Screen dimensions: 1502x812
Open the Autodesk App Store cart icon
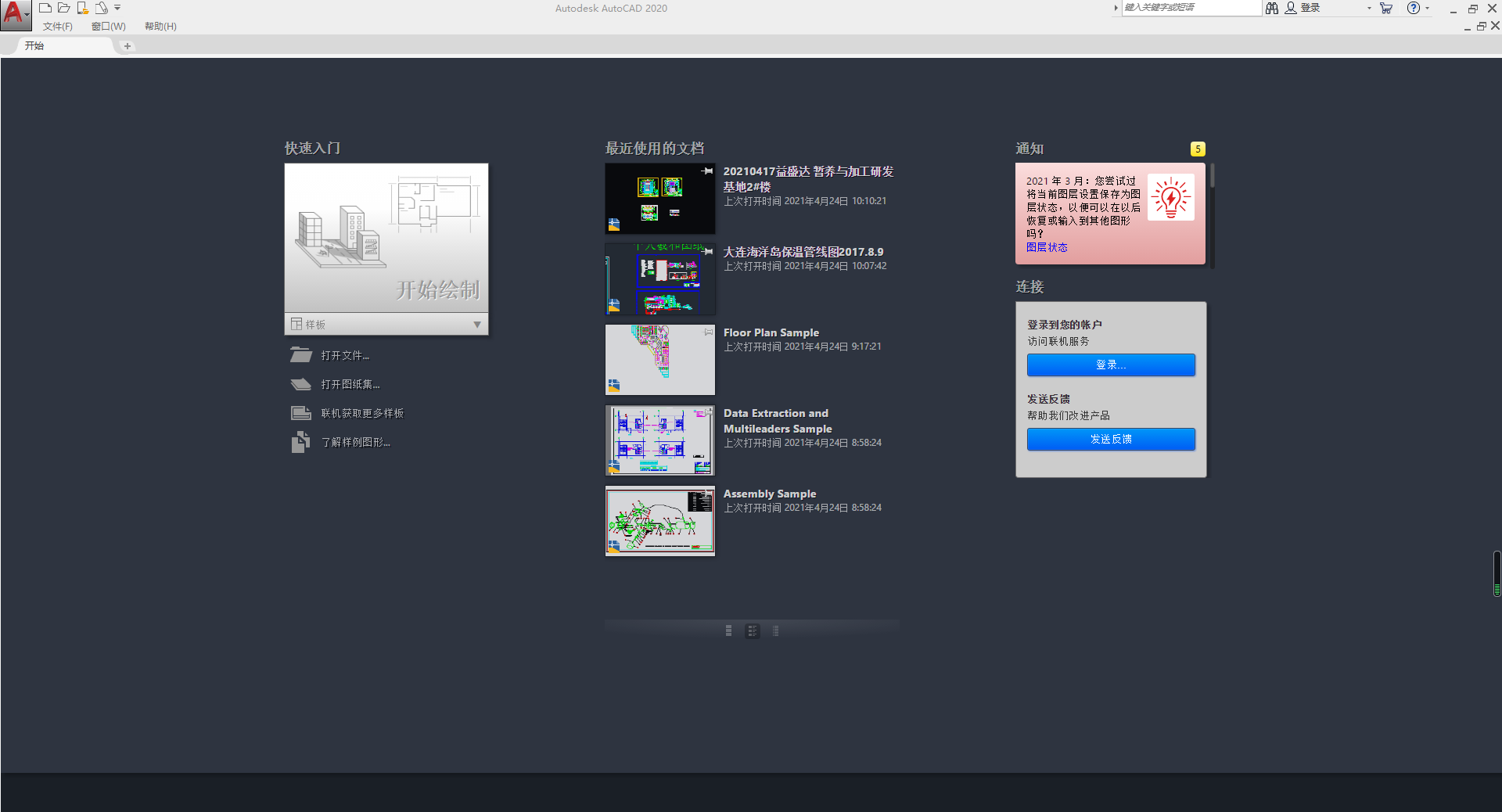click(1386, 8)
